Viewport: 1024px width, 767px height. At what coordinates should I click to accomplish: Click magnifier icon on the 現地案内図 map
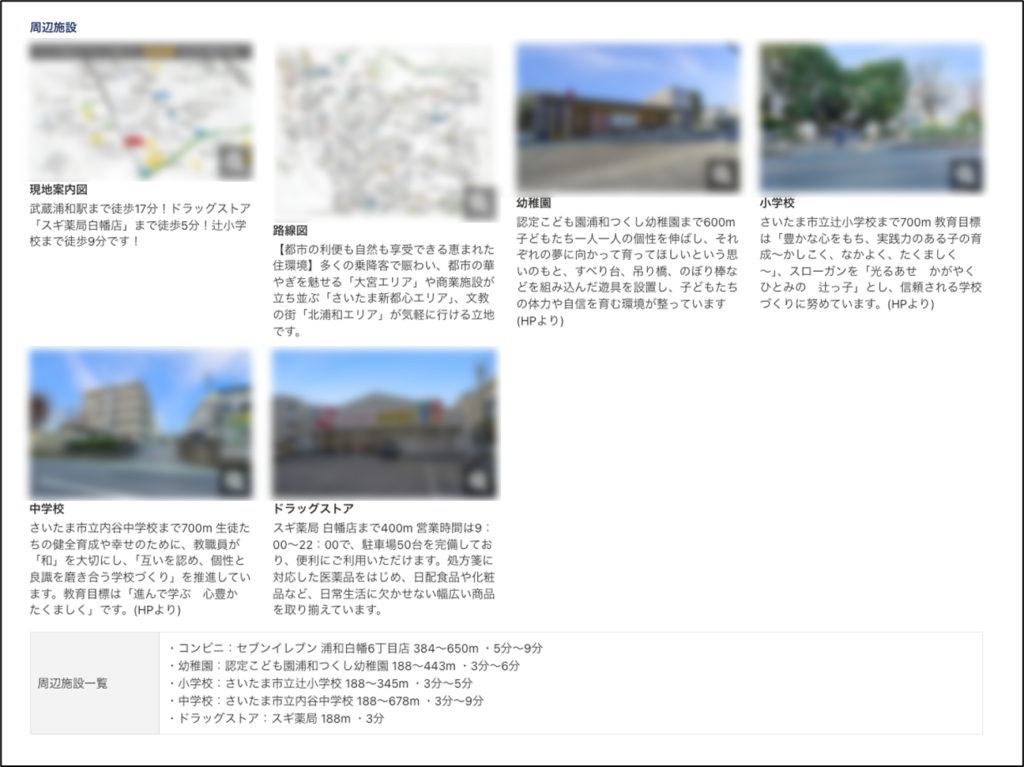pos(233,160)
